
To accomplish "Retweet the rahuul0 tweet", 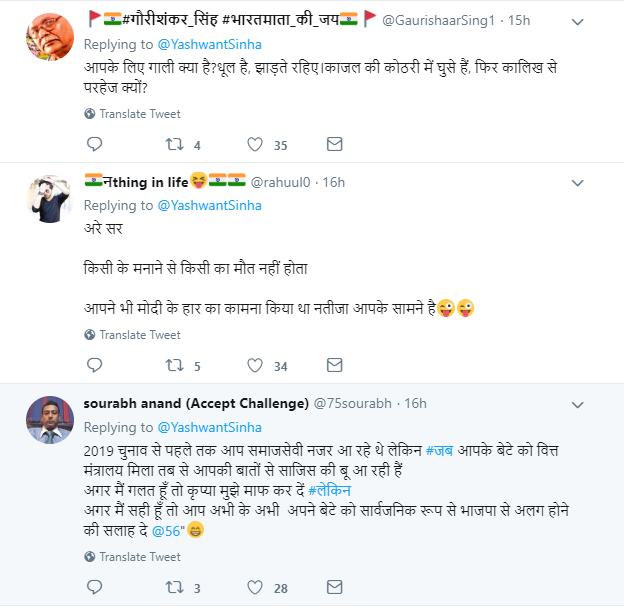I will click(x=174, y=366).
